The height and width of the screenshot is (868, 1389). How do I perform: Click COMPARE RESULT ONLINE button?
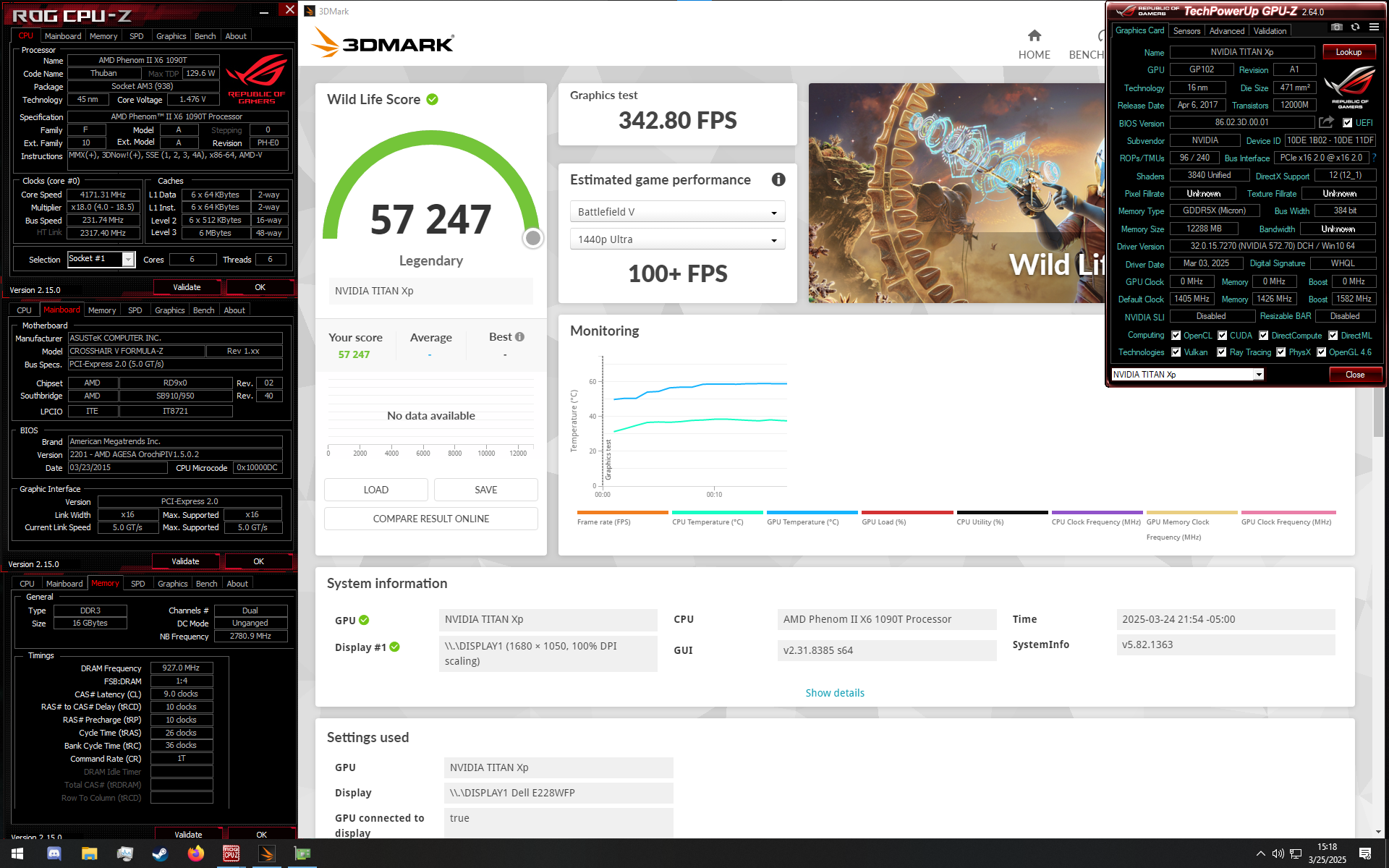point(431,519)
